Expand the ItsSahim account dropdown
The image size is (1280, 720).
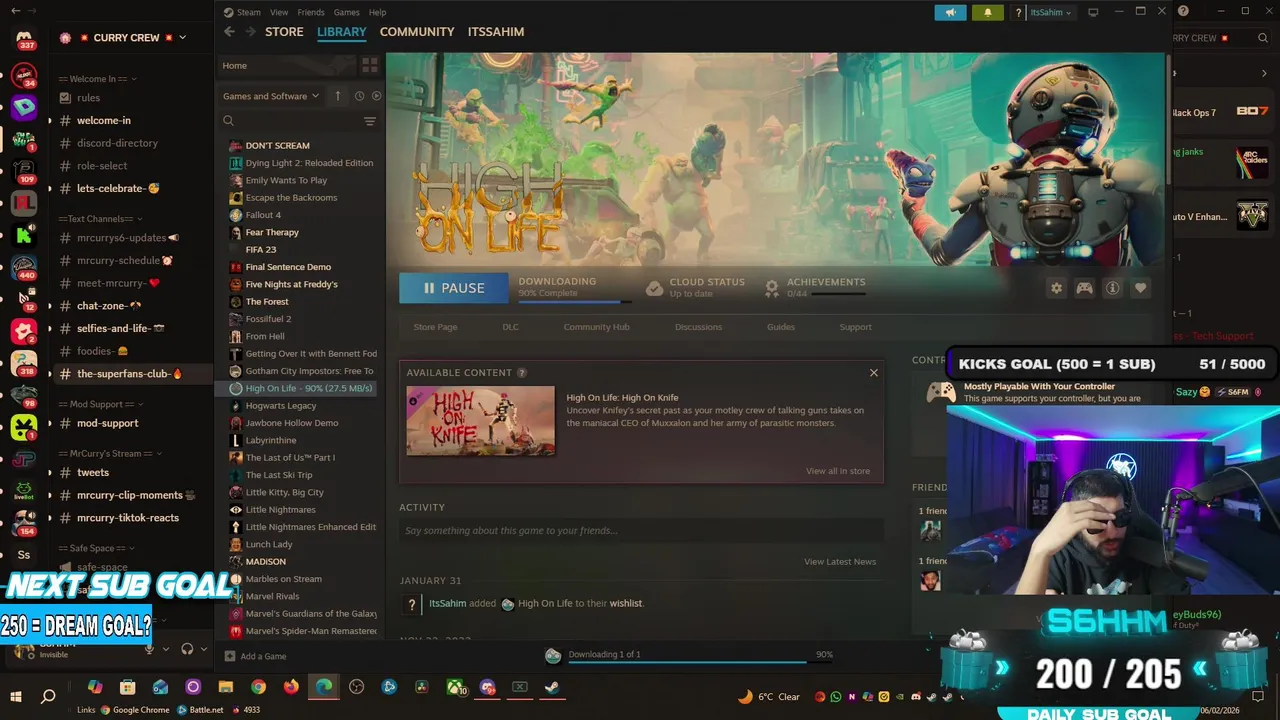pos(1051,12)
